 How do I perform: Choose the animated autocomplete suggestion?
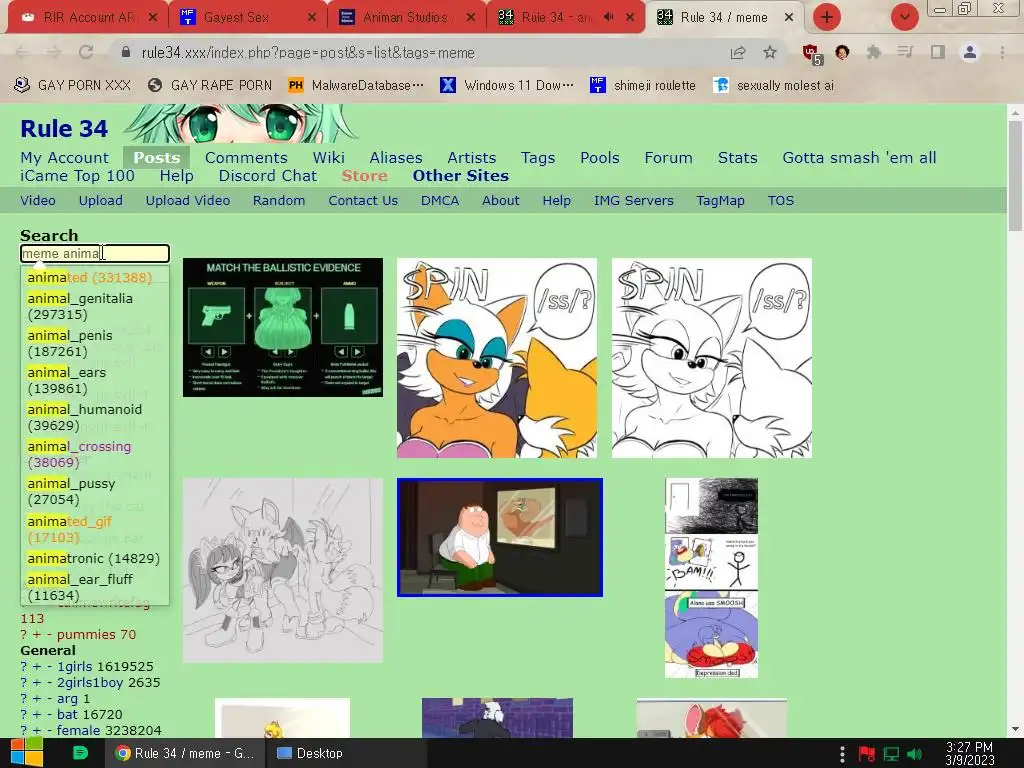95,278
